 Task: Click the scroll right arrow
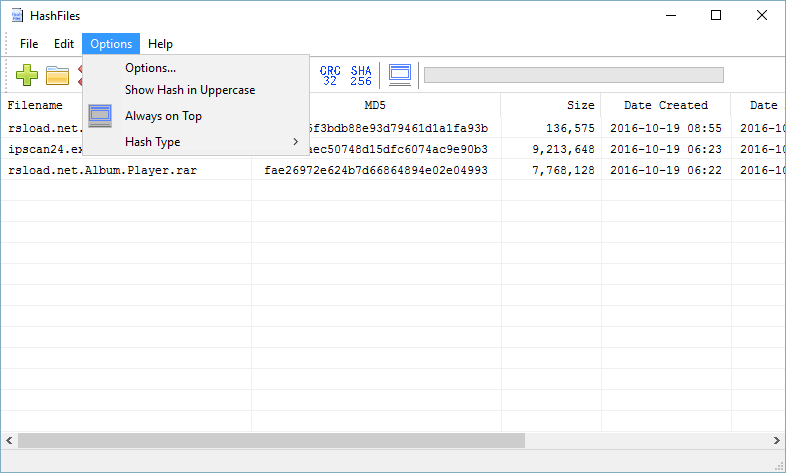pos(776,440)
